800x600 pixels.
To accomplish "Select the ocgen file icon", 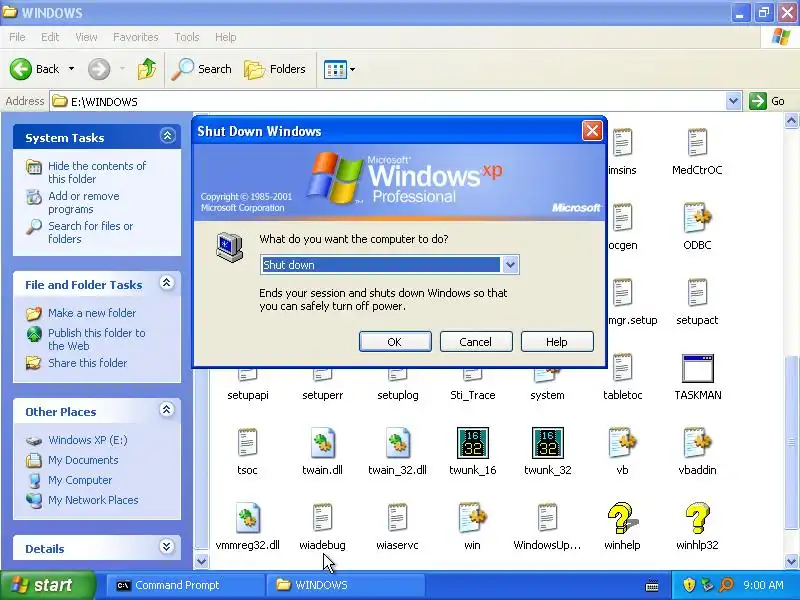I will point(622,217).
